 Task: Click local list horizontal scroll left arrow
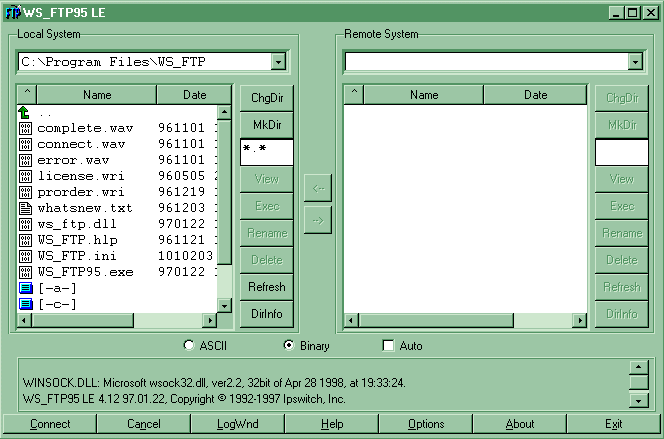point(24,320)
